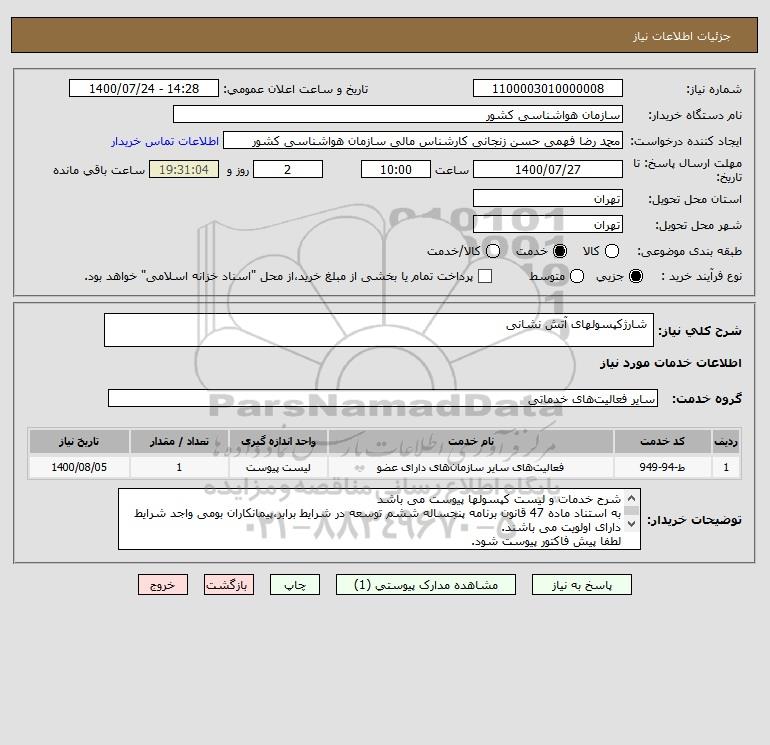Click the delivery province field تهران
The width and height of the screenshot is (770, 745).
coord(548,198)
